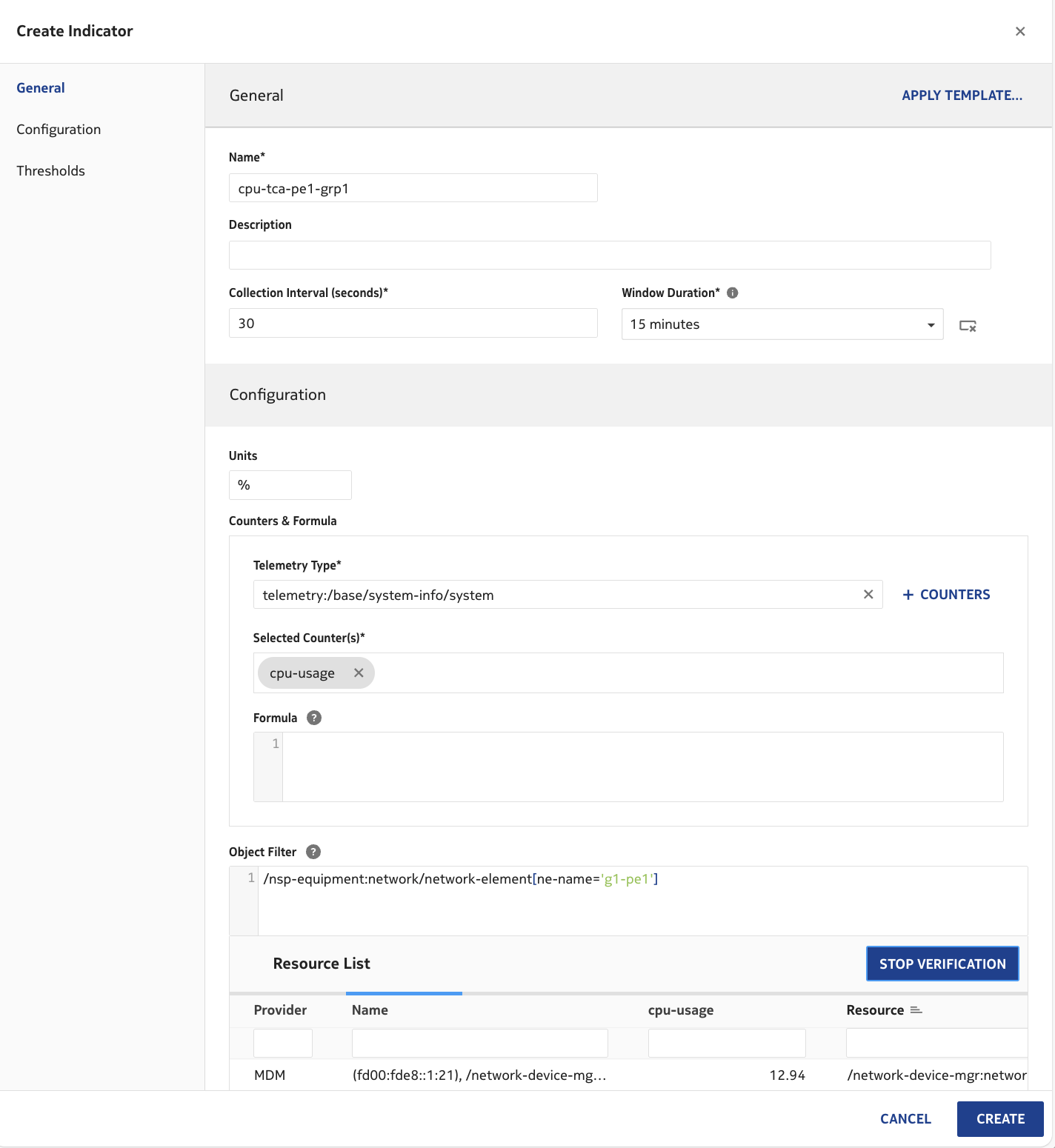Click the clear window duration icon
Image resolution: width=1055 pixels, height=1148 pixels.
[x=968, y=326]
